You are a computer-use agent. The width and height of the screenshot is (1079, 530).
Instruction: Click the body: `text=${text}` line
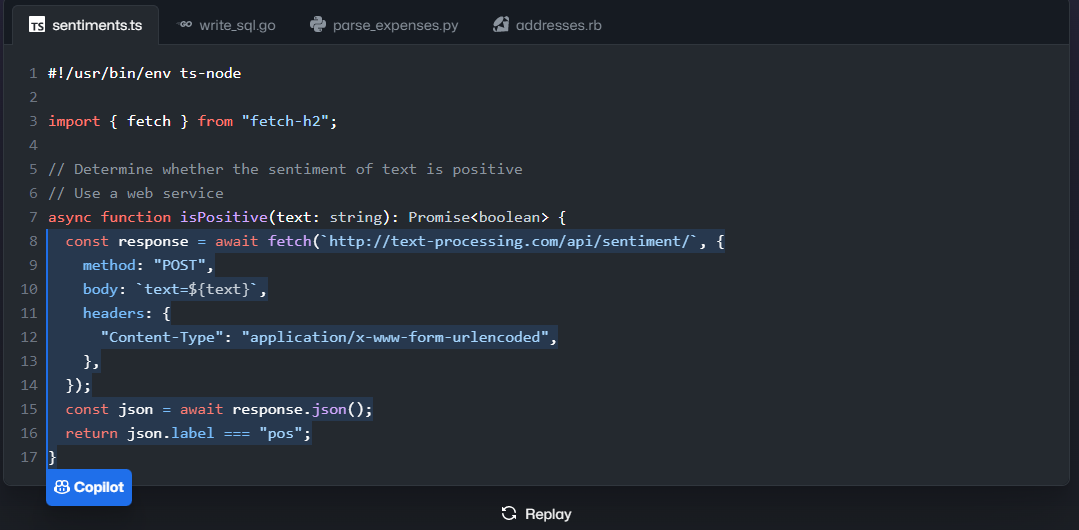(175, 290)
